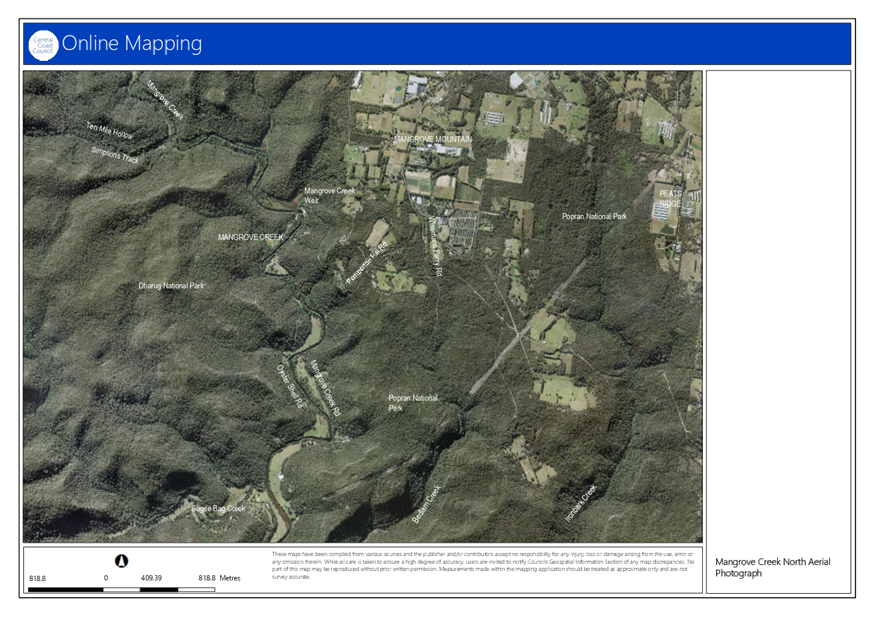Click the Central Coast Council logo
Screen dimensions: 874x617
43,44
